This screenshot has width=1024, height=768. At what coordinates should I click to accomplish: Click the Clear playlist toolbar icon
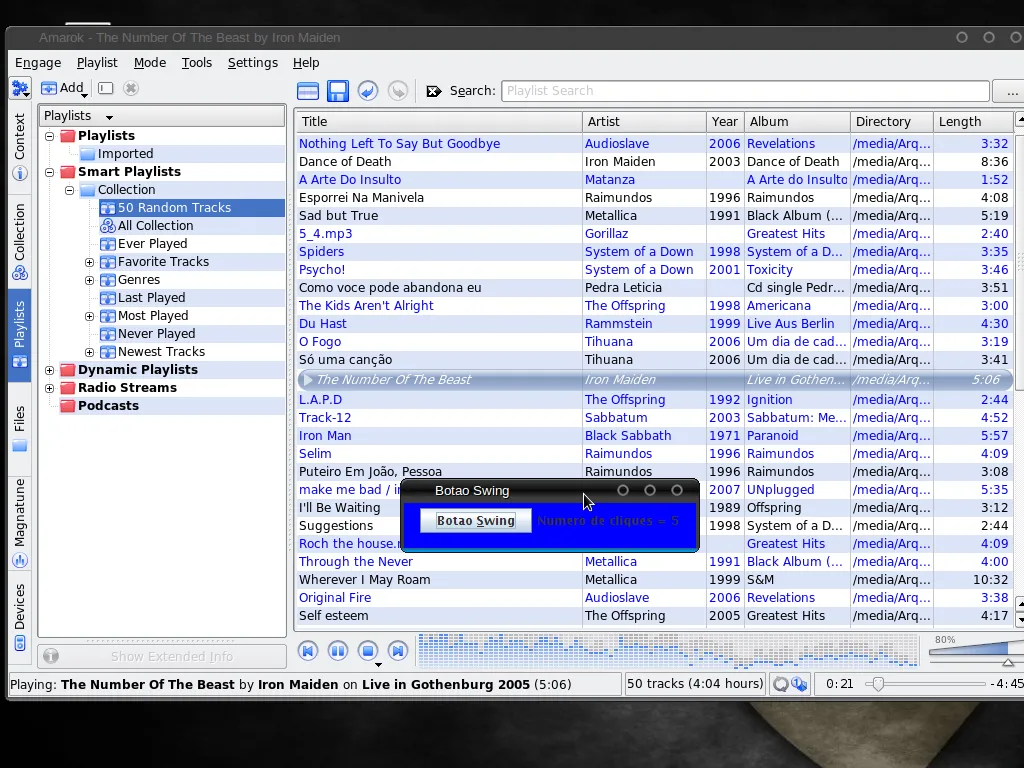308,91
